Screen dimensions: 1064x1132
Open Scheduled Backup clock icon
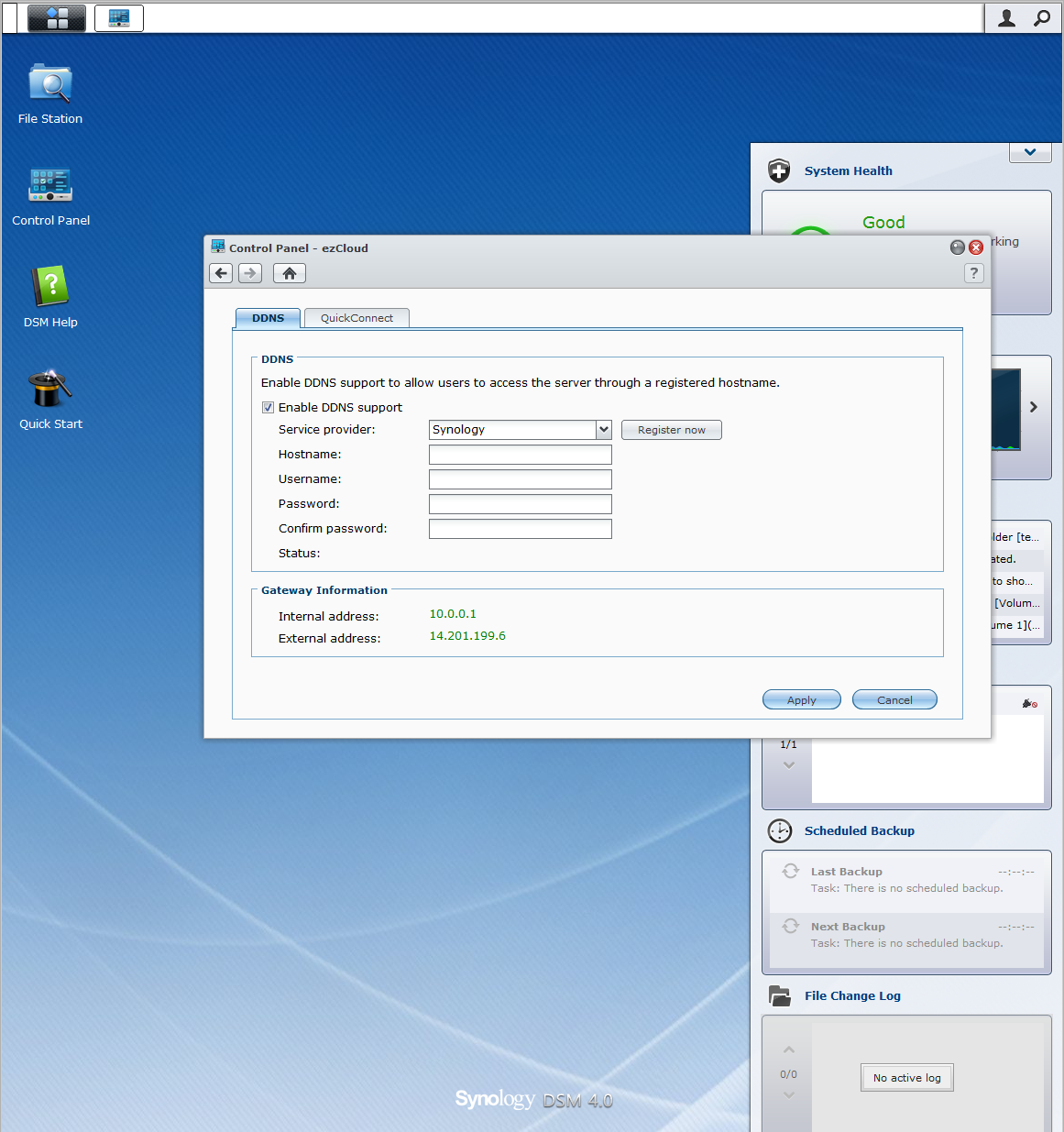point(780,830)
